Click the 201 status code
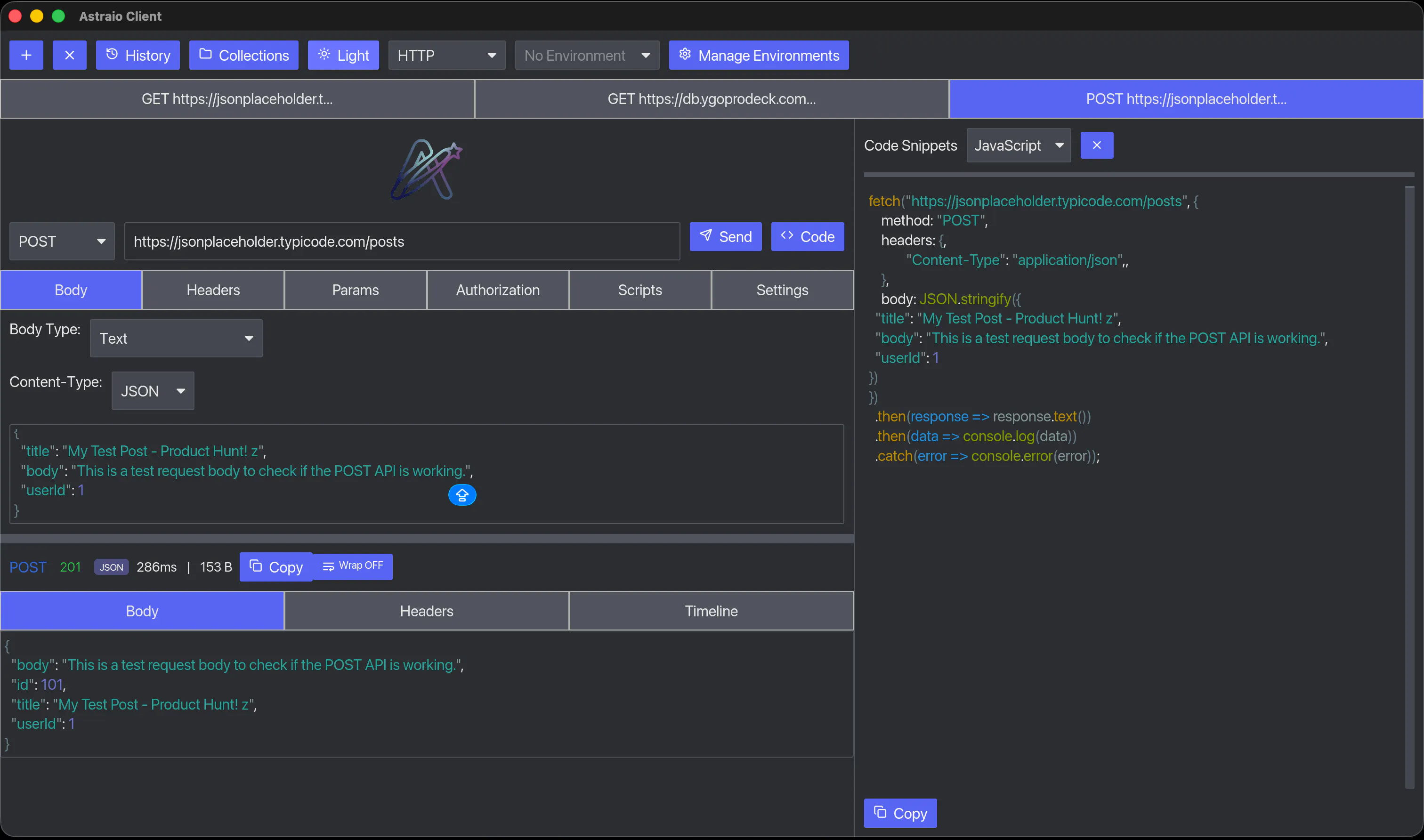This screenshot has height=840, width=1424. click(x=70, y=567)
